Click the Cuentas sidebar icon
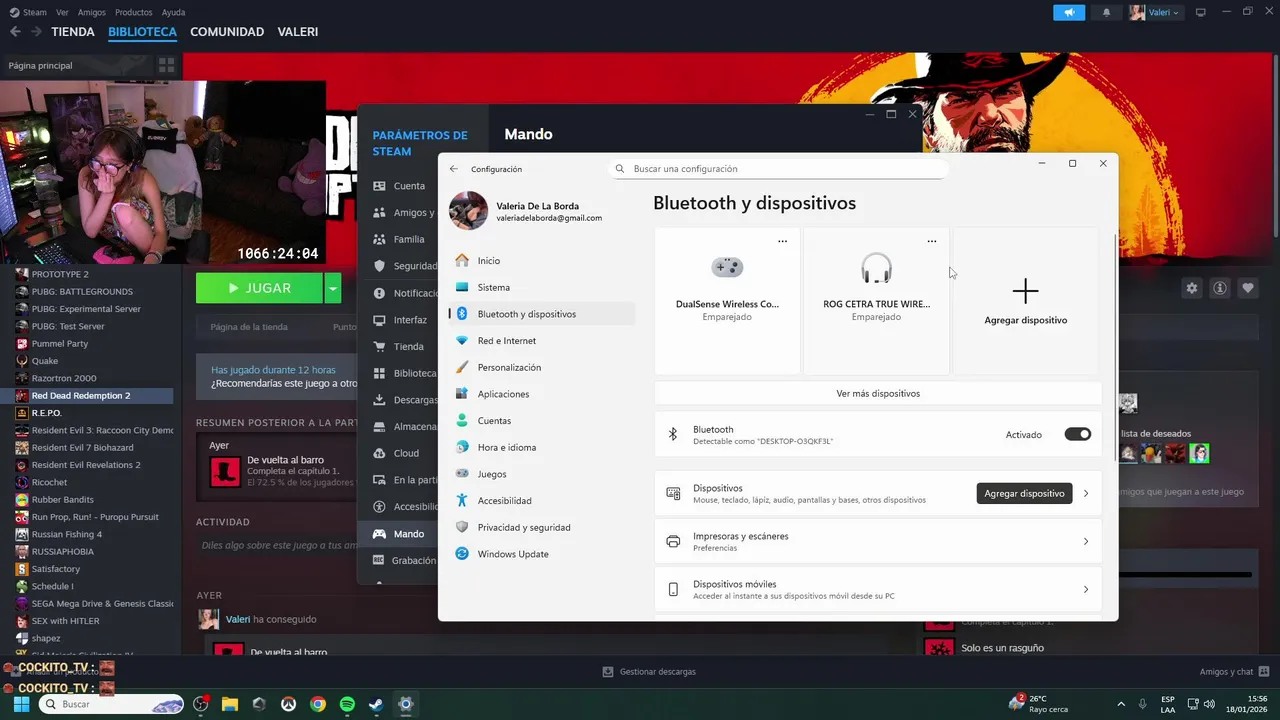 click(462, 420)
